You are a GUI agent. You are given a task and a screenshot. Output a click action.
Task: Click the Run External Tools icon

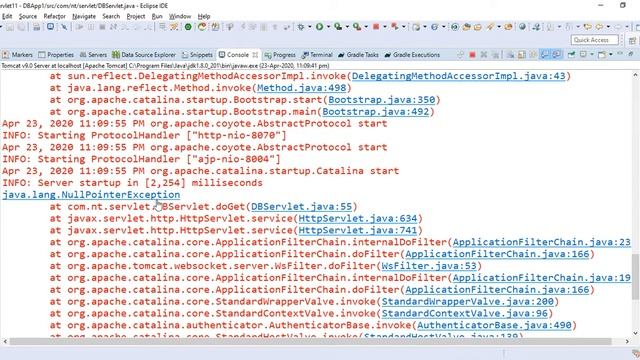(357, 27)
